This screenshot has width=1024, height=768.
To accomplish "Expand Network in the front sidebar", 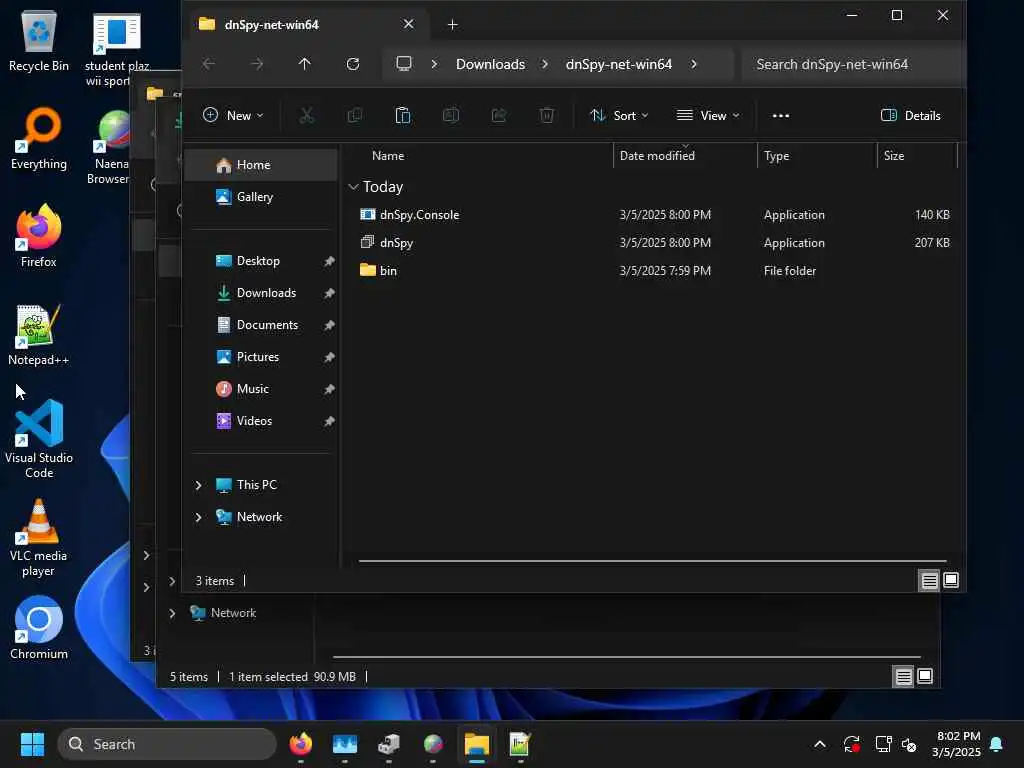I will [x=199, y=517].
